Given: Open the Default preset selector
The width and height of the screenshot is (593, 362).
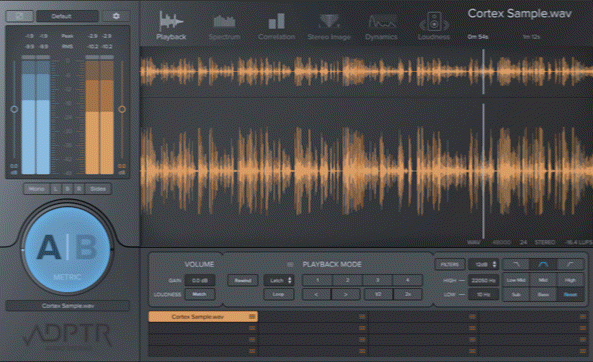Looking at the screenshot, I should (67, 16).
